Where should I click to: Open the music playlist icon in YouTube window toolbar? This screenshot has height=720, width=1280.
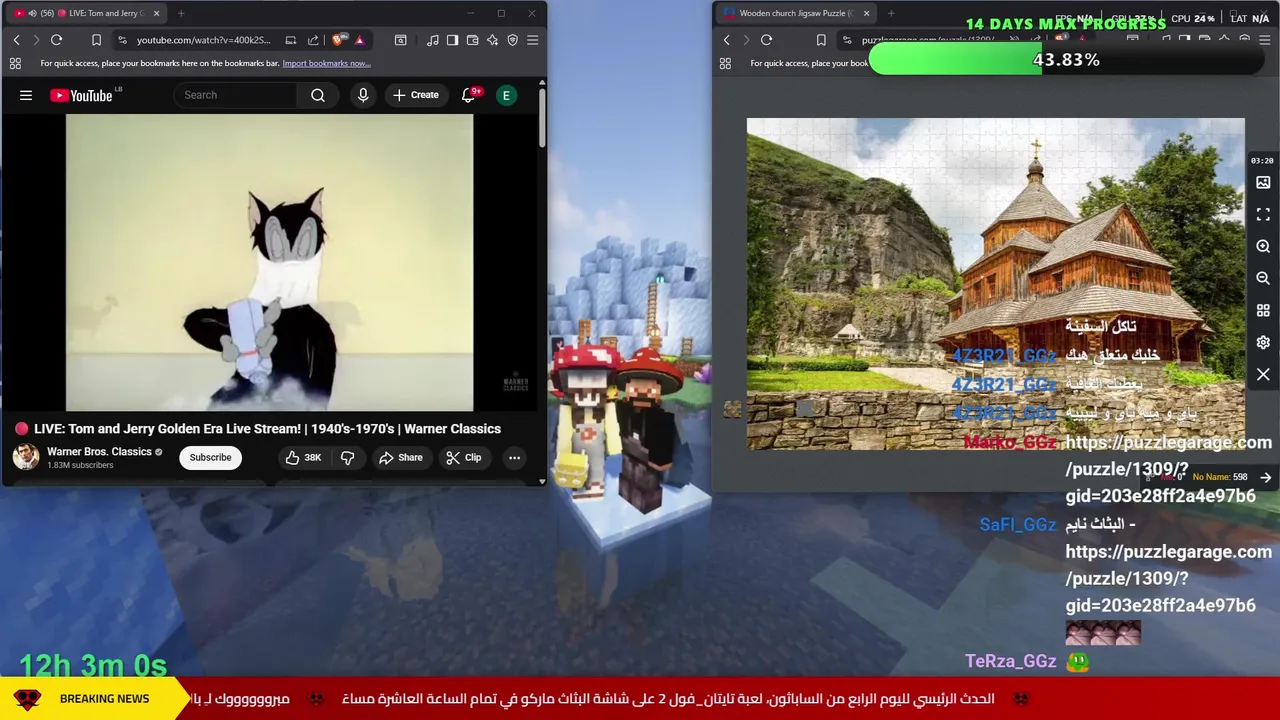pyautogui.click(x=432, y=40)
